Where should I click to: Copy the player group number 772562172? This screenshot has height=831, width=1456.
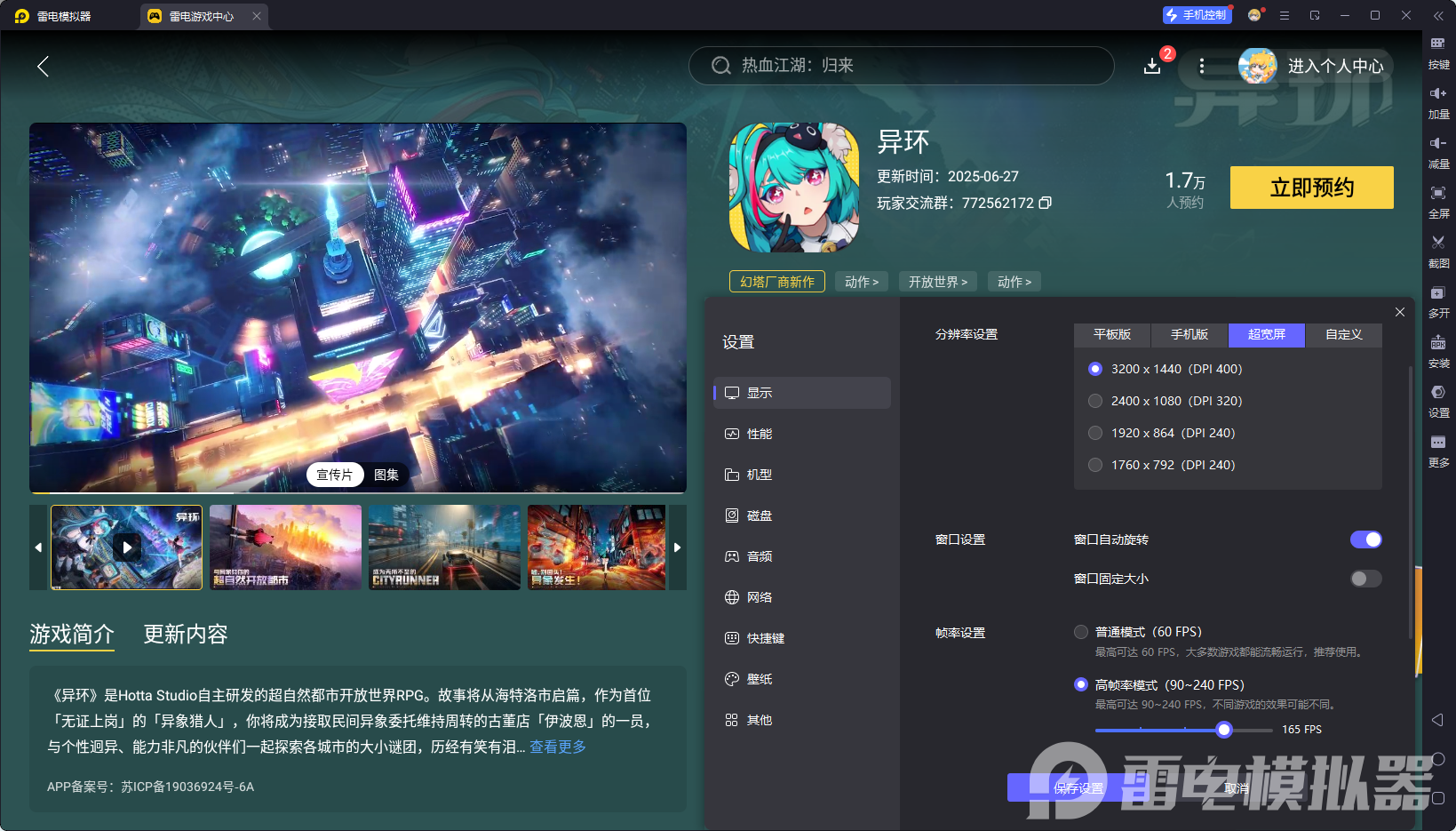1046,203
